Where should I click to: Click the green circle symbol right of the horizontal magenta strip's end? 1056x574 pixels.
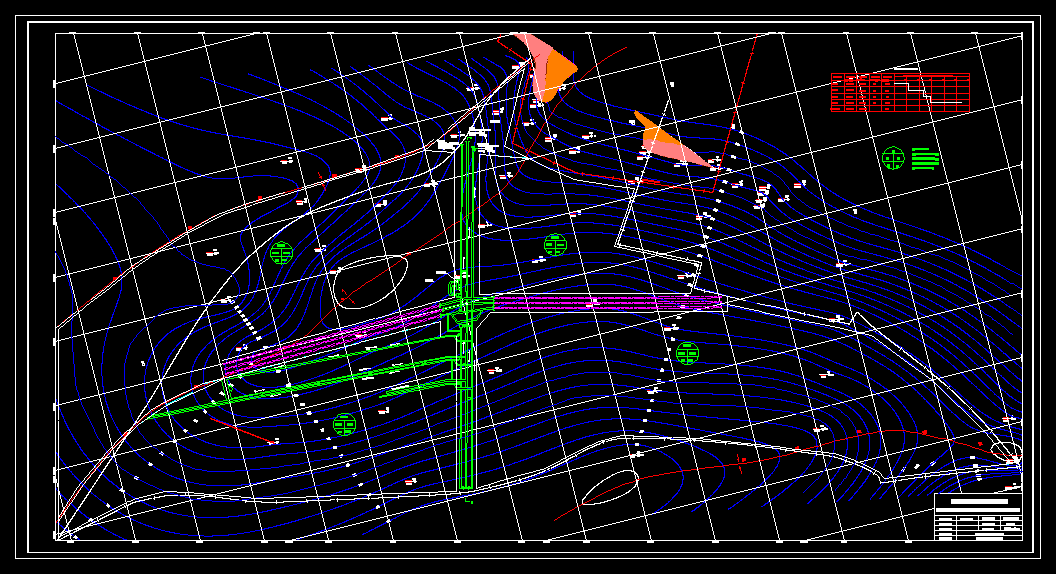pyautogui.click(x=687, y=353)
